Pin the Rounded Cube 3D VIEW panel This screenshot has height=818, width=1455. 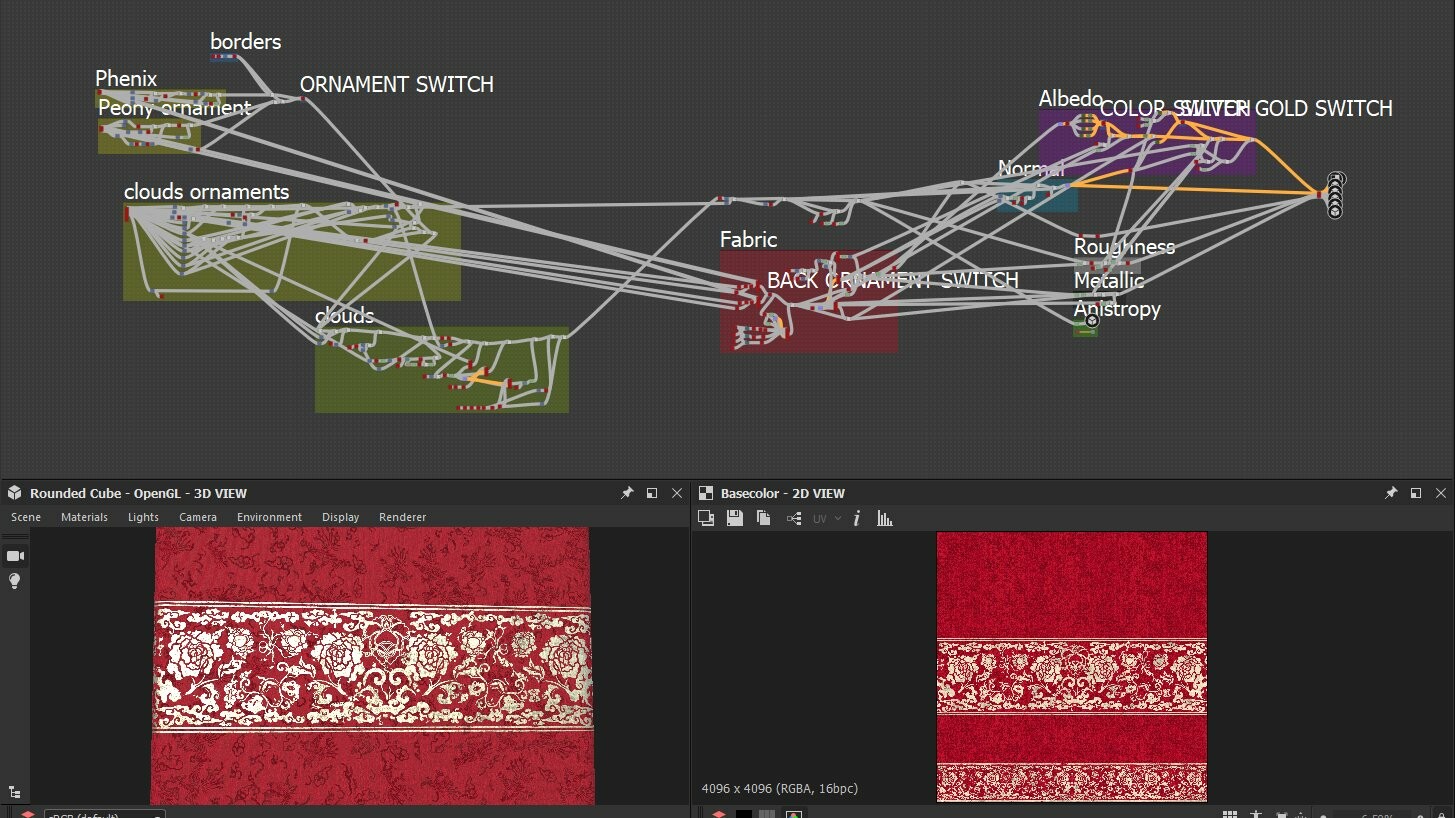[627, 492]
